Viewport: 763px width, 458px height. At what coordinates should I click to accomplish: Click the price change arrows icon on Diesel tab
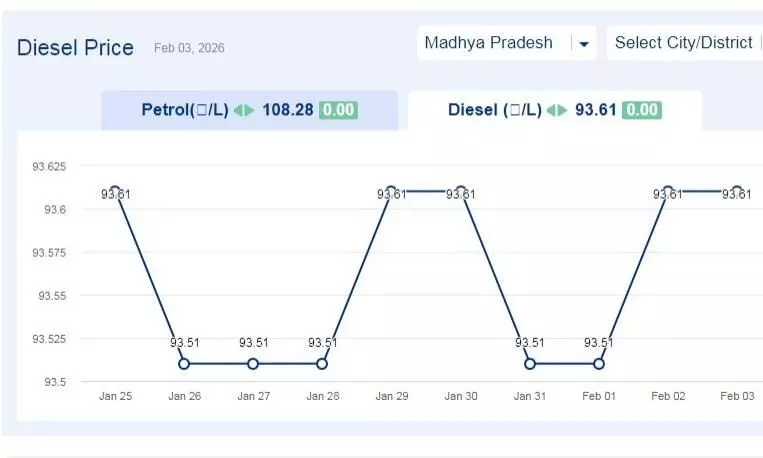(558, 110)
